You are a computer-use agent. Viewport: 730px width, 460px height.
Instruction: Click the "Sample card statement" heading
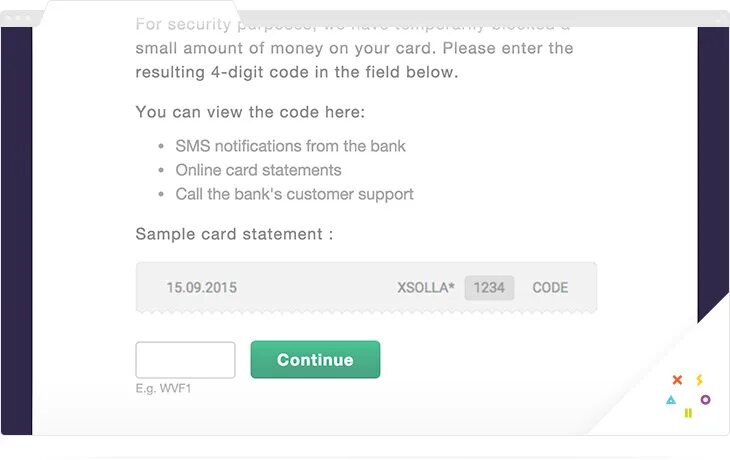[234, 235]
